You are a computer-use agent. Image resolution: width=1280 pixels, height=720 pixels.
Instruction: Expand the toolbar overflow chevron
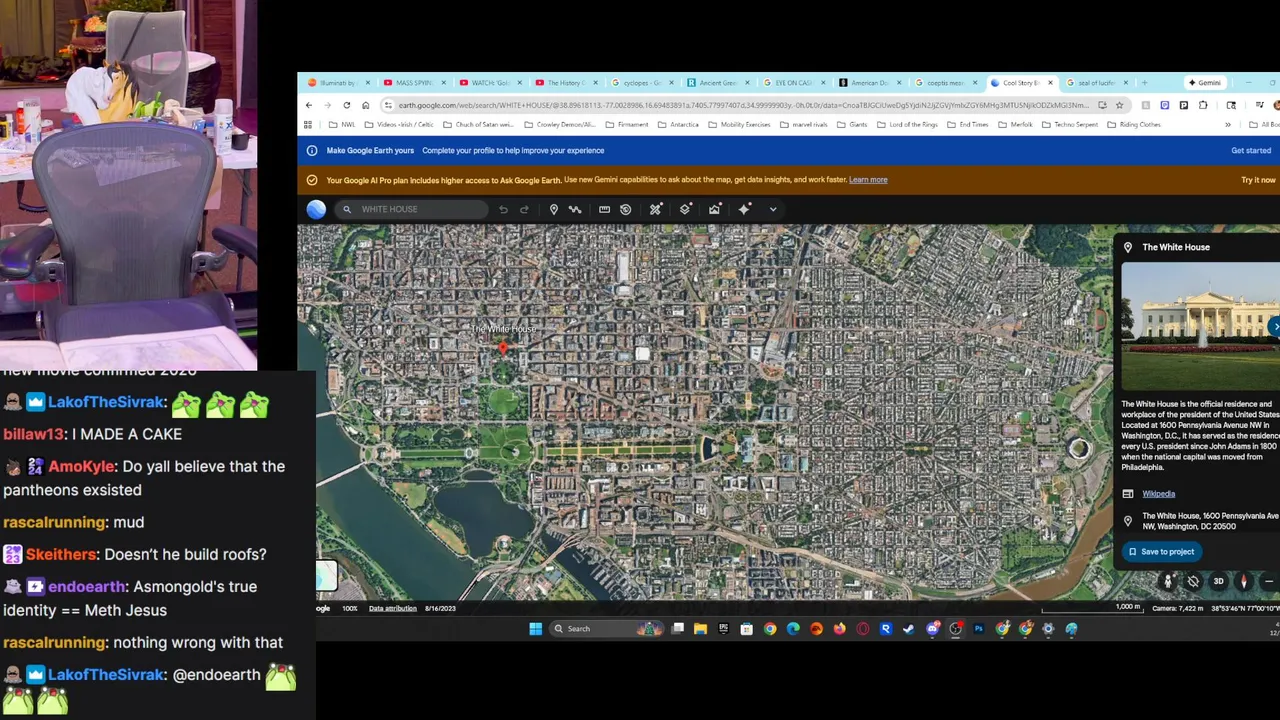(x=773, y=209)
